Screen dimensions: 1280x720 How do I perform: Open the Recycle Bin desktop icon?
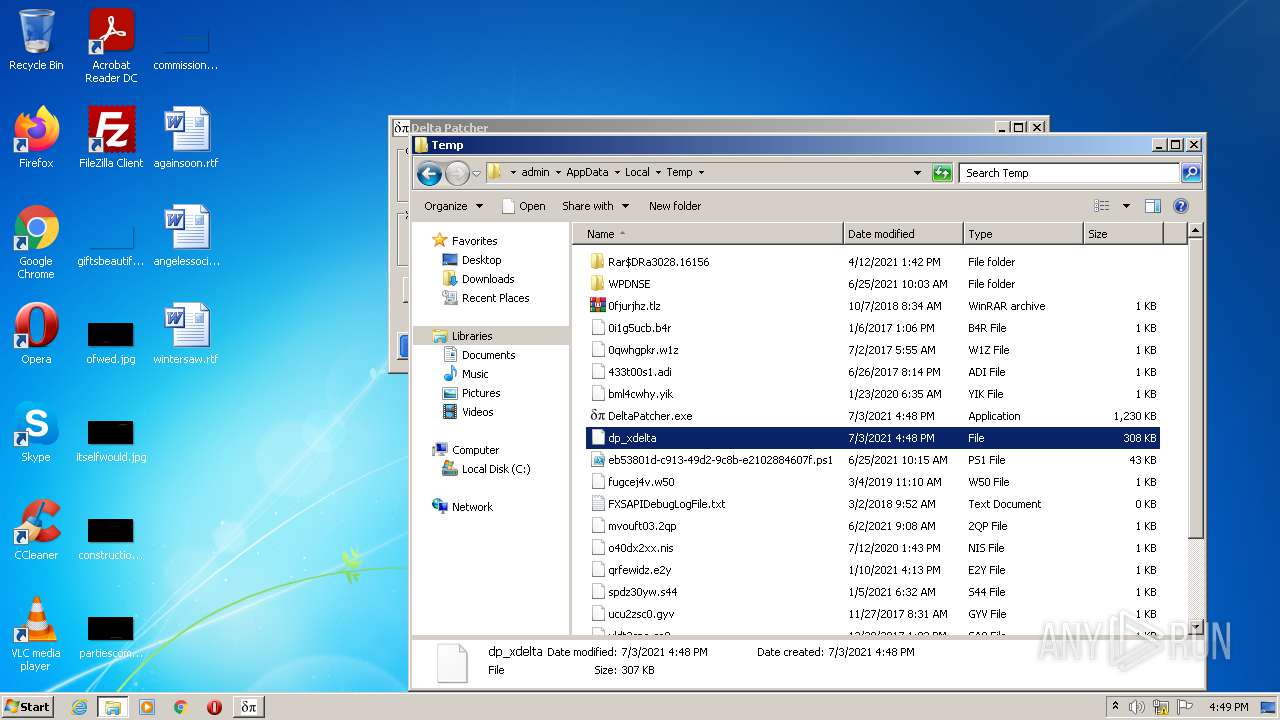tap(36, 40)
